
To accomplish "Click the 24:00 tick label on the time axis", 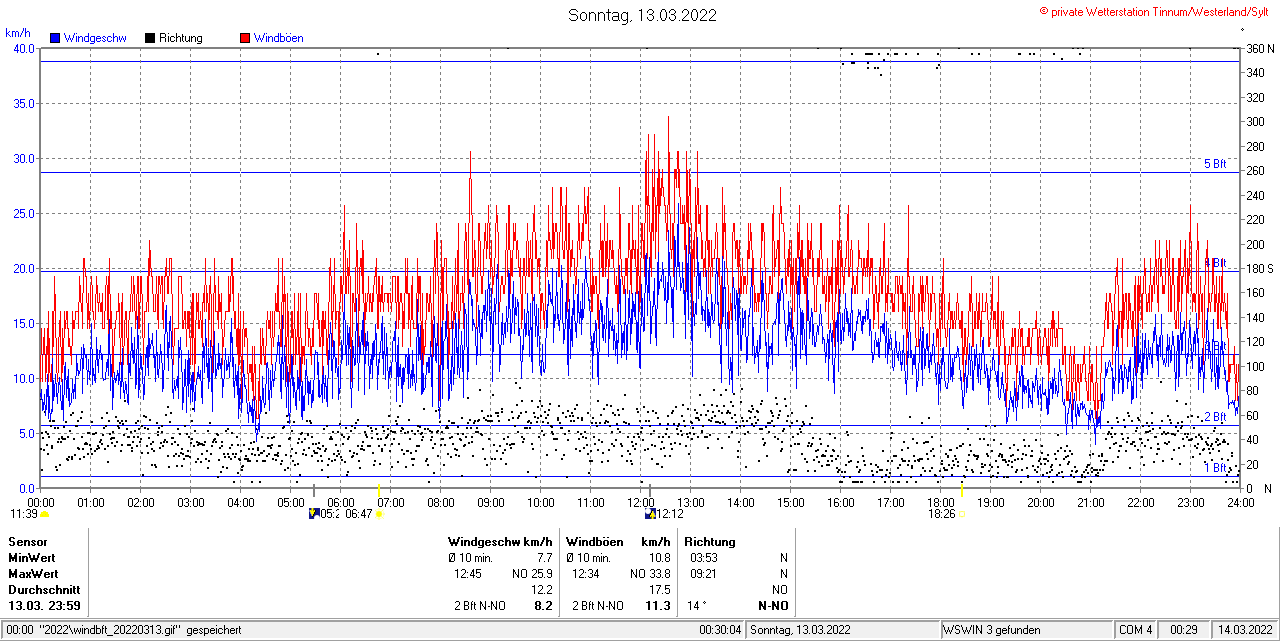I will [x=1241, y=502].
